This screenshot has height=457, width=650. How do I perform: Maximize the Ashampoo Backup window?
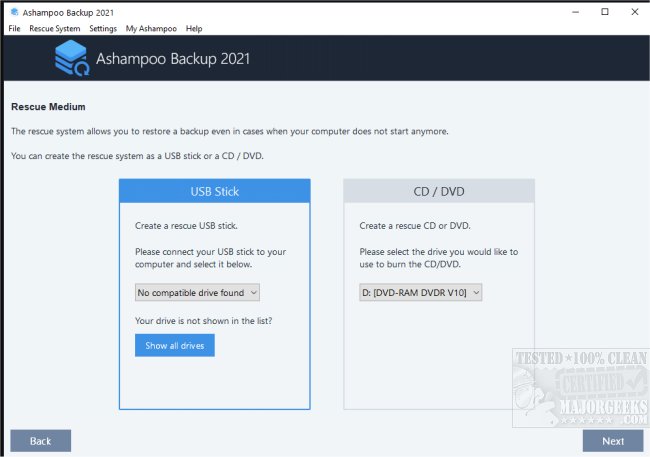[605, 12]
